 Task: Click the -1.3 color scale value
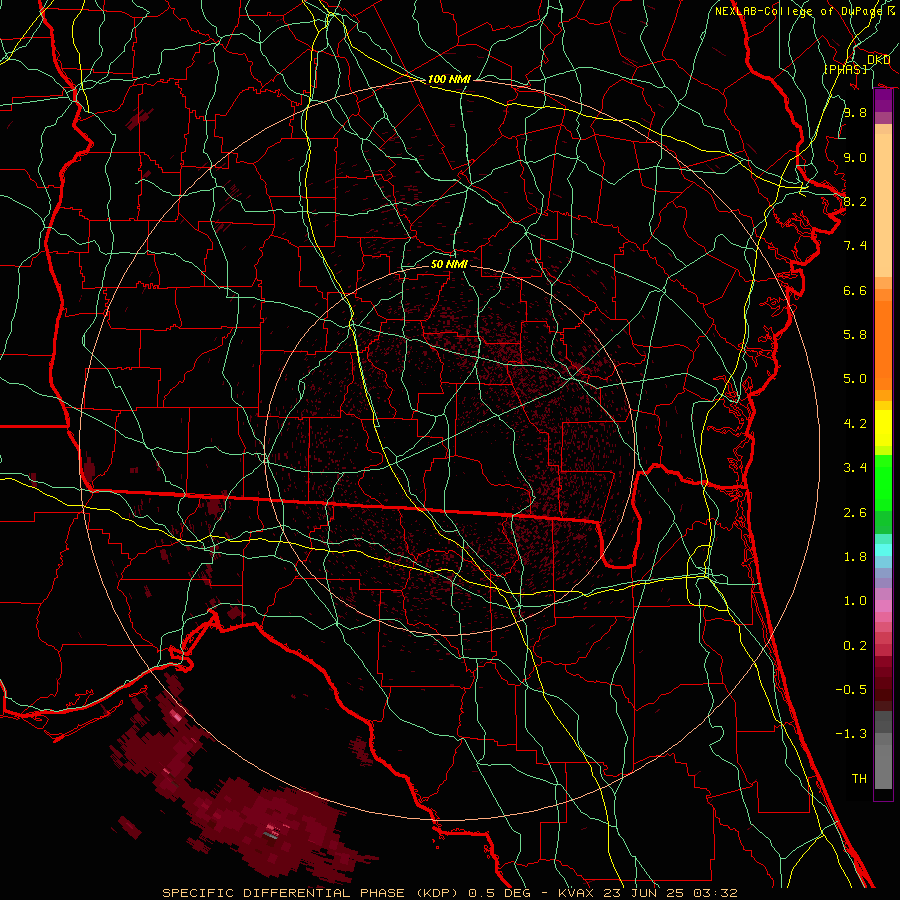coord(851,734)
